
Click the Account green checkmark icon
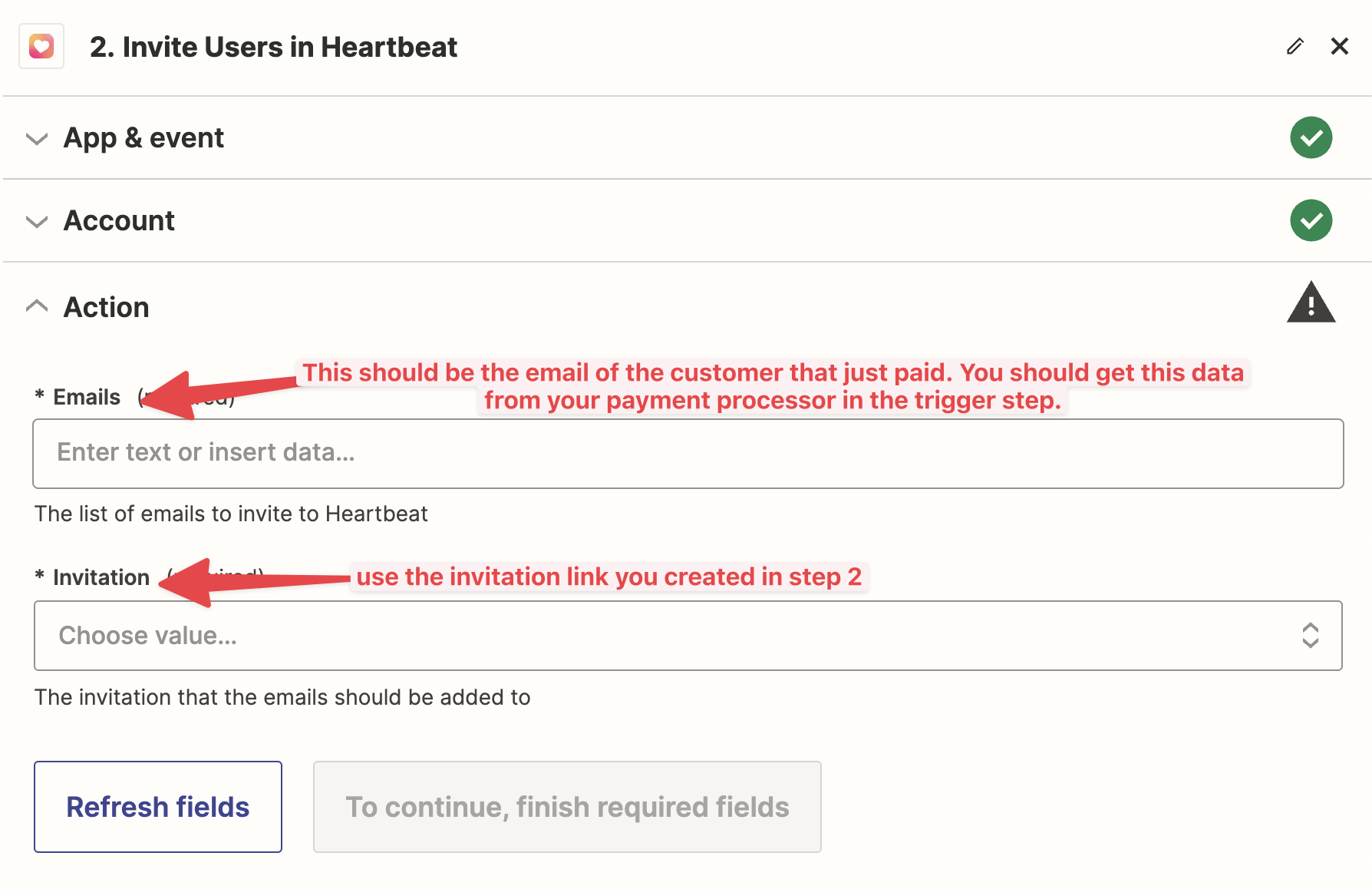1311,220
